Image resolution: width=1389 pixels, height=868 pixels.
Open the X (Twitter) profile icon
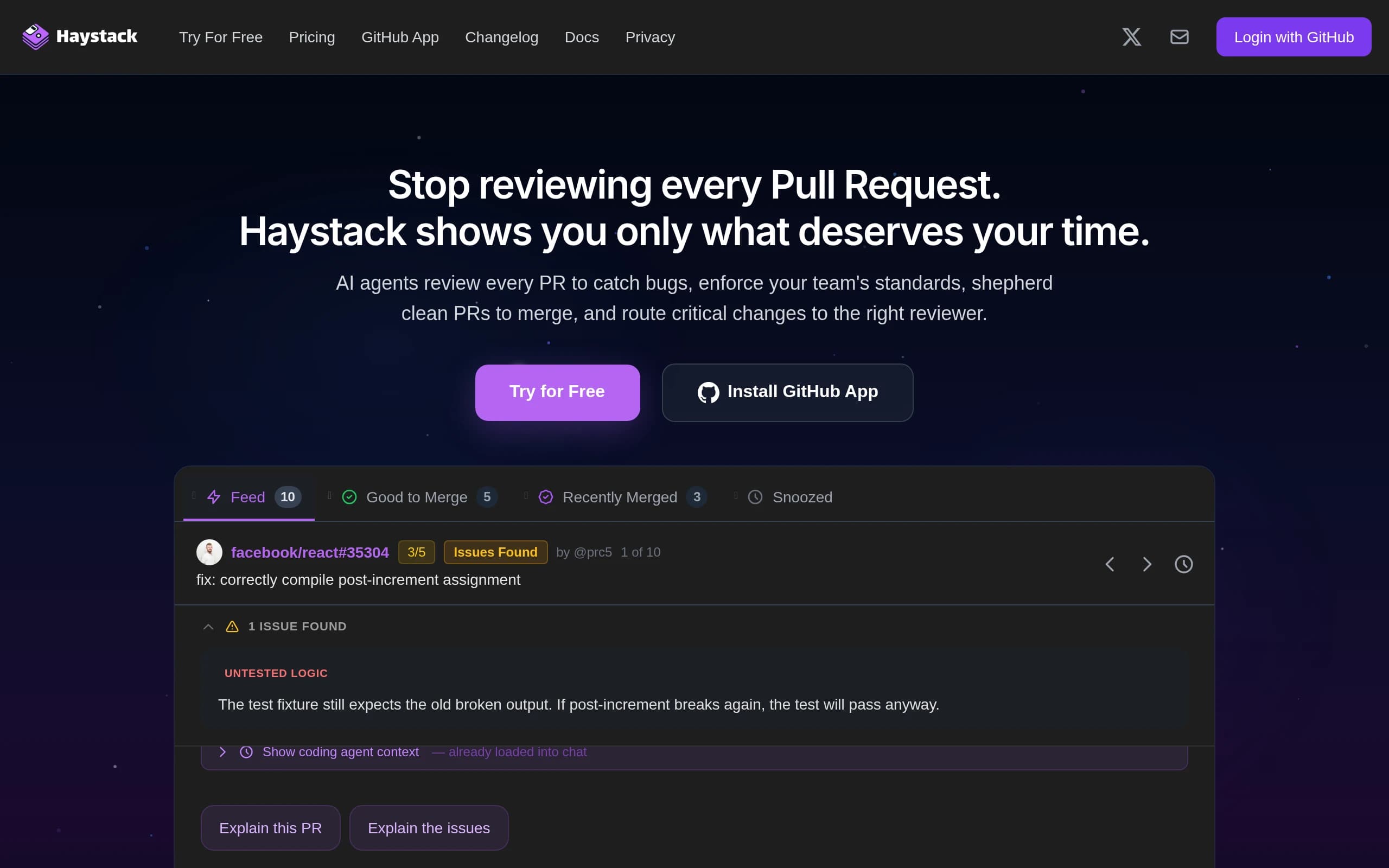[x=1131, y=37]
